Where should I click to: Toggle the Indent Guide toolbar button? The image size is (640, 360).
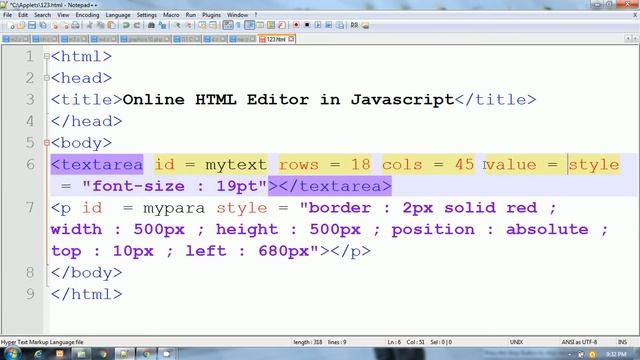point(249,25)
